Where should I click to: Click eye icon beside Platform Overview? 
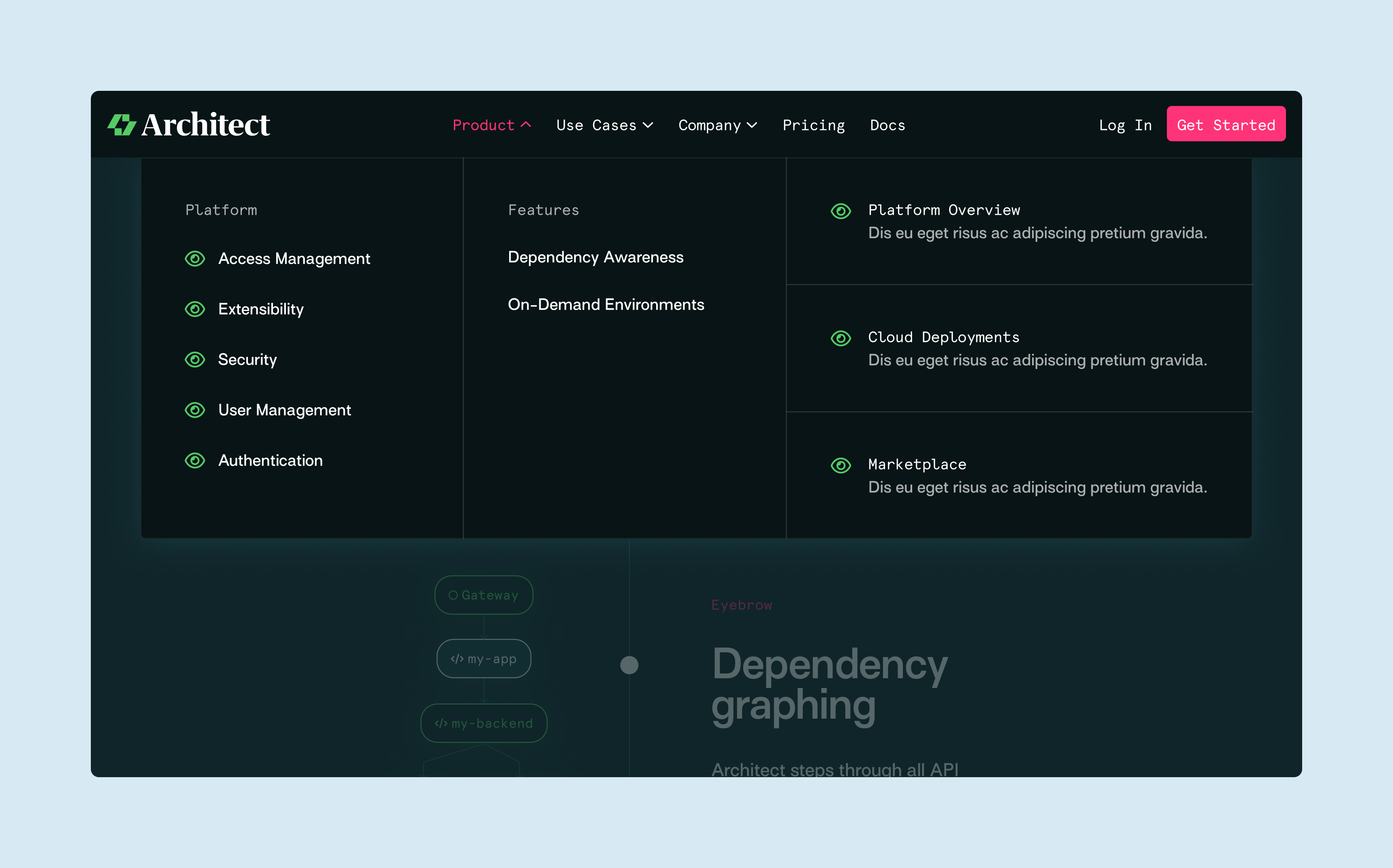pos(841,211)
